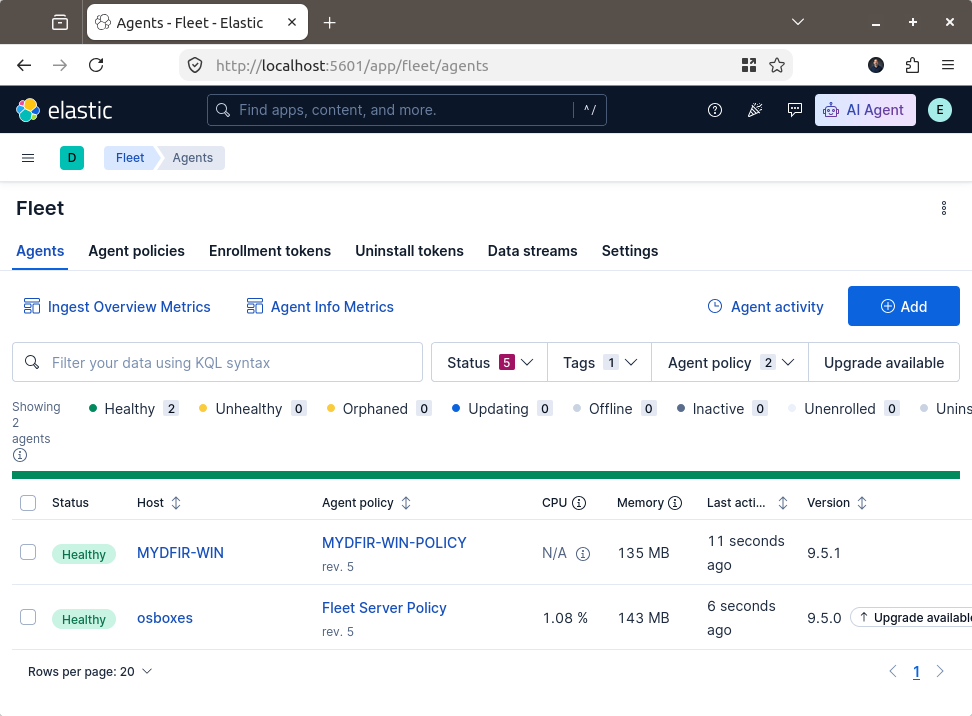Open Firefox View icon in title bar
This screenshot has height=716, width=972.
coord(60,23)
